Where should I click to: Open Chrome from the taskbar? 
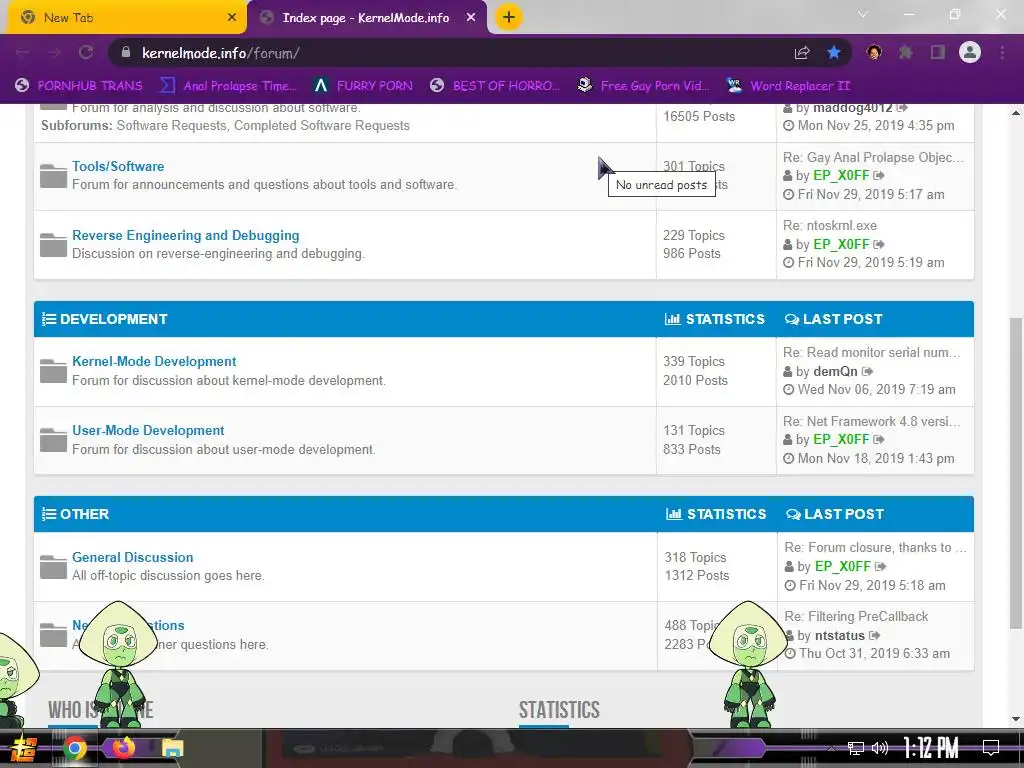[x=74, y=748]
